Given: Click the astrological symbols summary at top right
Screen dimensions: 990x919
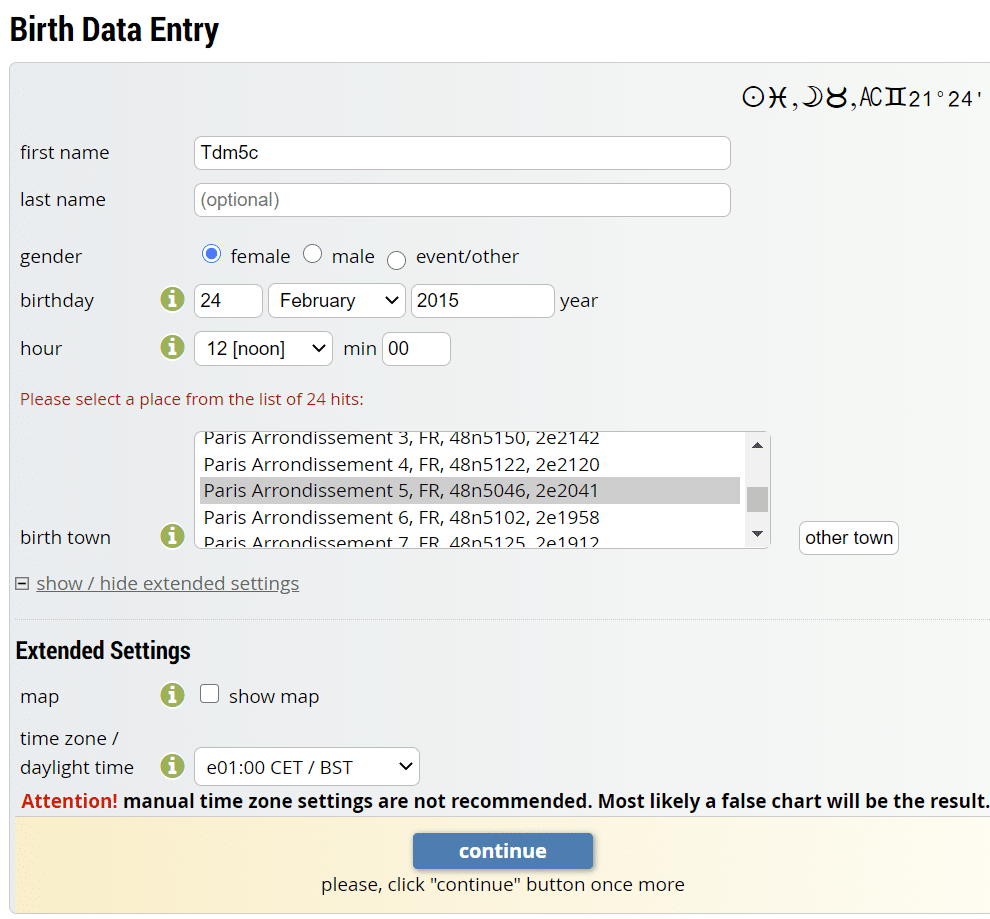Looking at the screenshot, I should 862,98.
